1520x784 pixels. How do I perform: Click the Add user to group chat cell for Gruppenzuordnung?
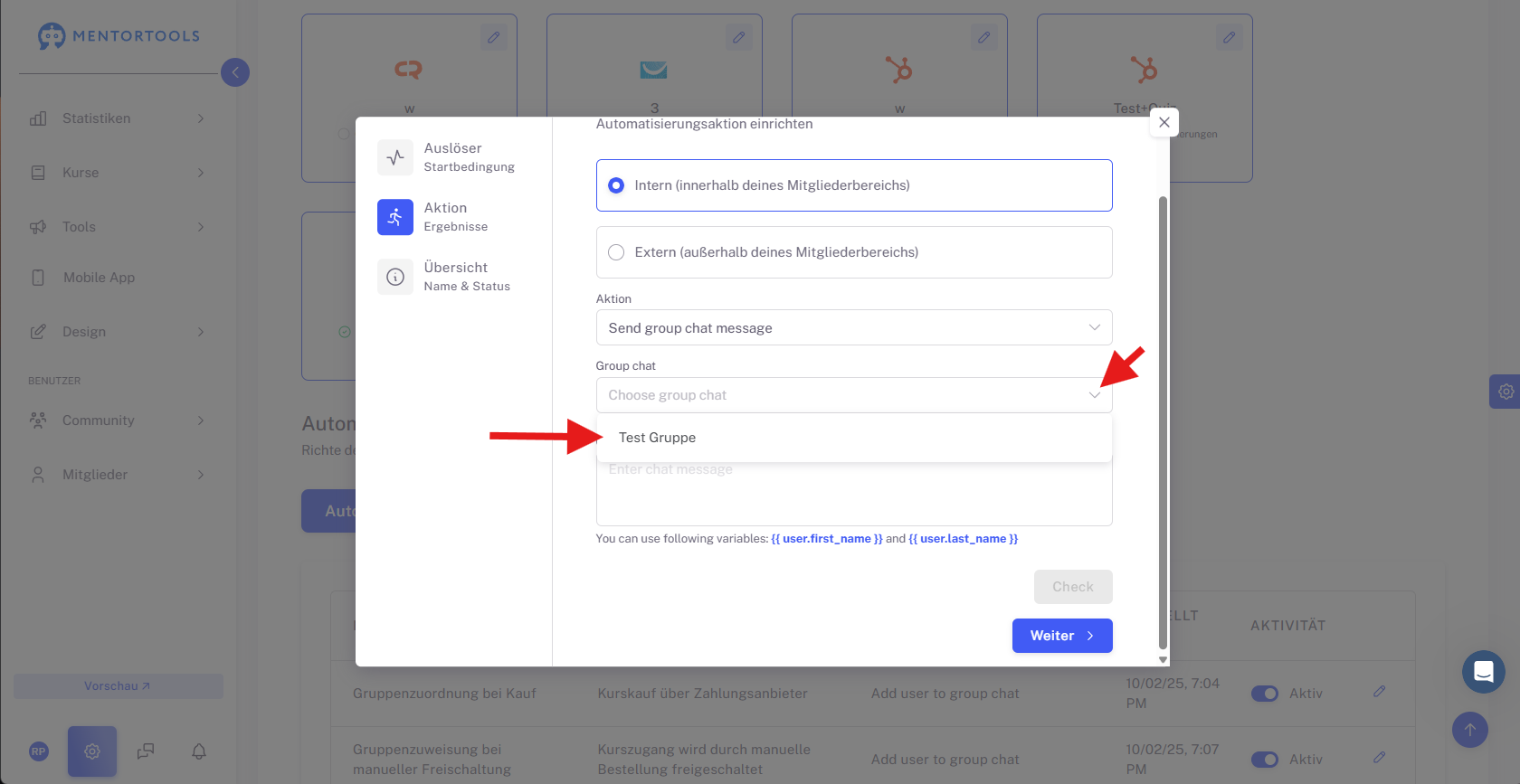[945, 694]
